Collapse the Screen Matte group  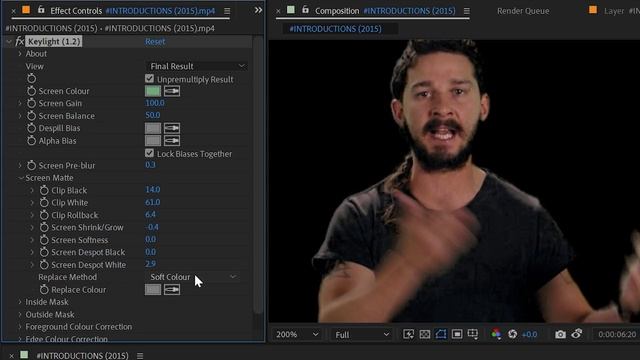[x=20, y=178]
